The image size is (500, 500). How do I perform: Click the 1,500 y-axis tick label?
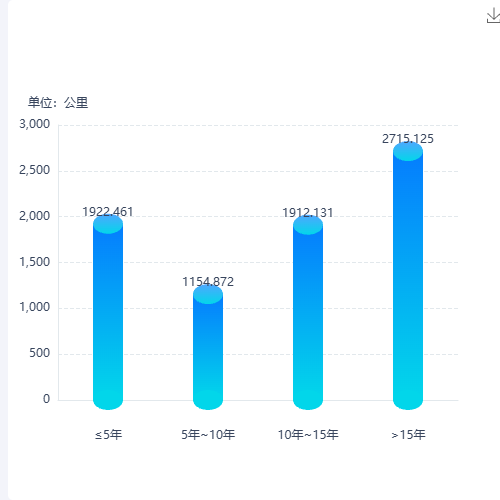34,262
